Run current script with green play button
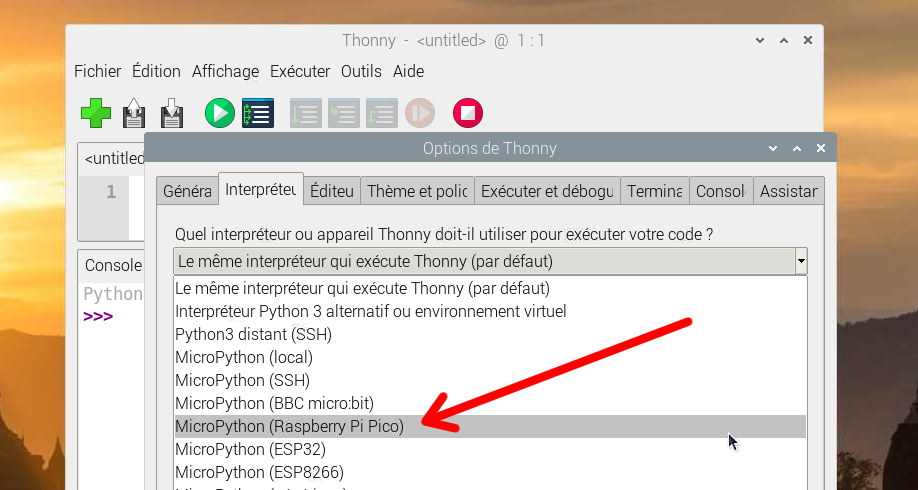The image size is (918, 490). click(x=220, y=113)
